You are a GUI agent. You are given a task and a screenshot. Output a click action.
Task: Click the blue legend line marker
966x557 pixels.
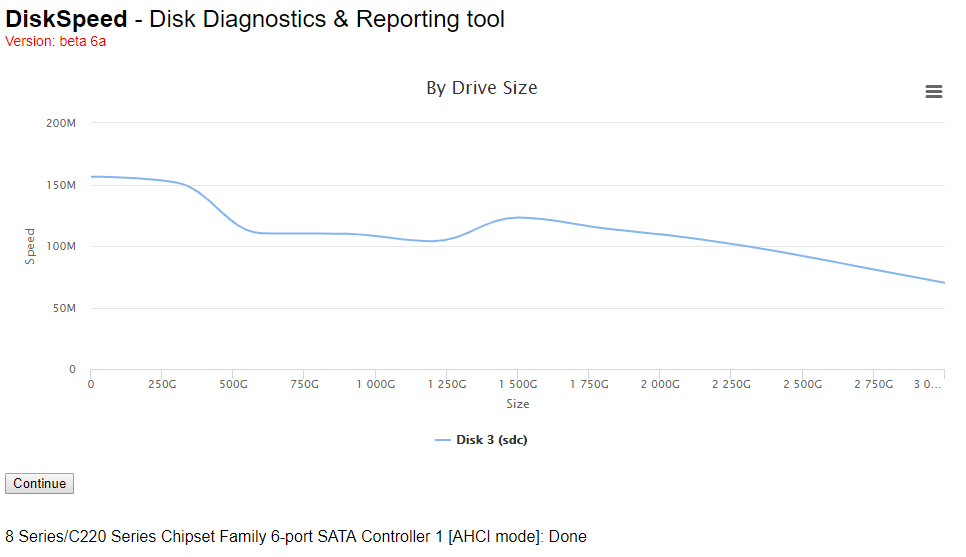click(442, 440)
